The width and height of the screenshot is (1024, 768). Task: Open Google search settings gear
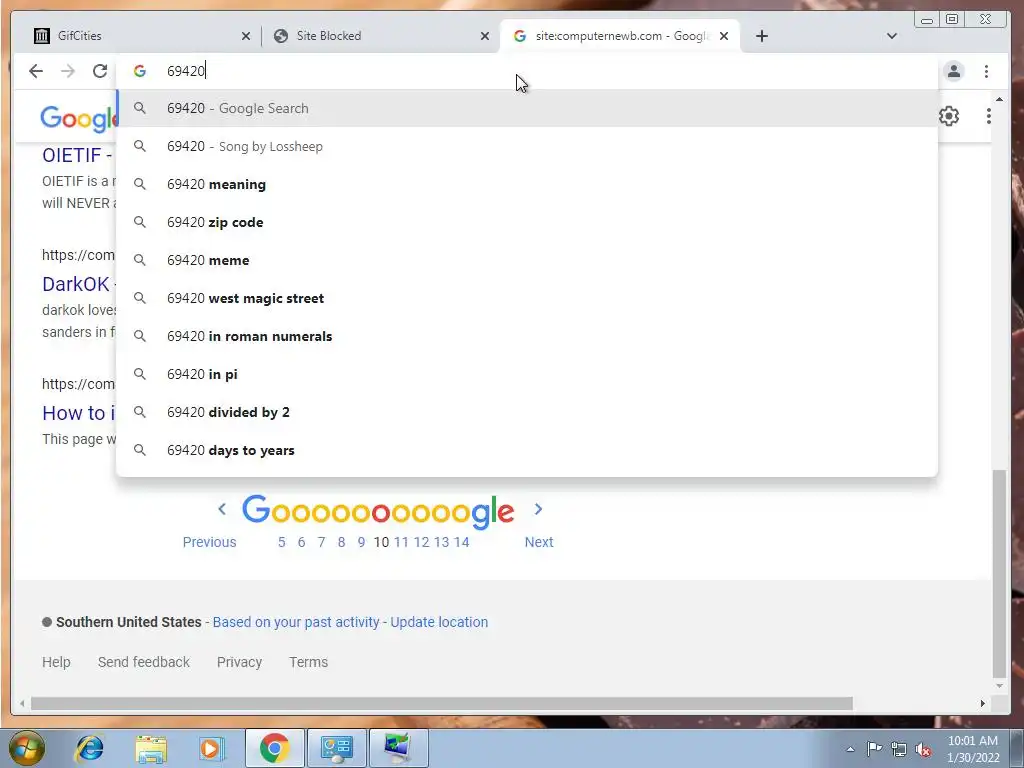949,116
